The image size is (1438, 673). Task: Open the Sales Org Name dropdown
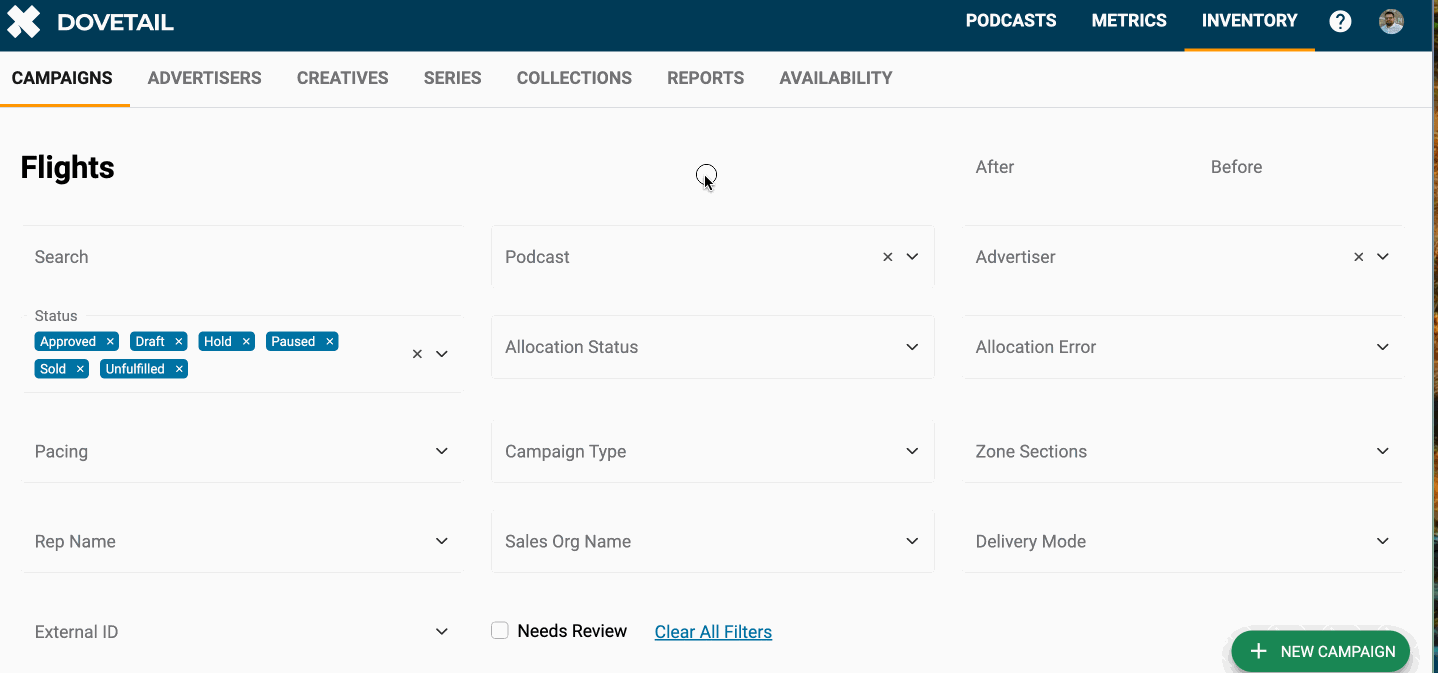[713, 542]
